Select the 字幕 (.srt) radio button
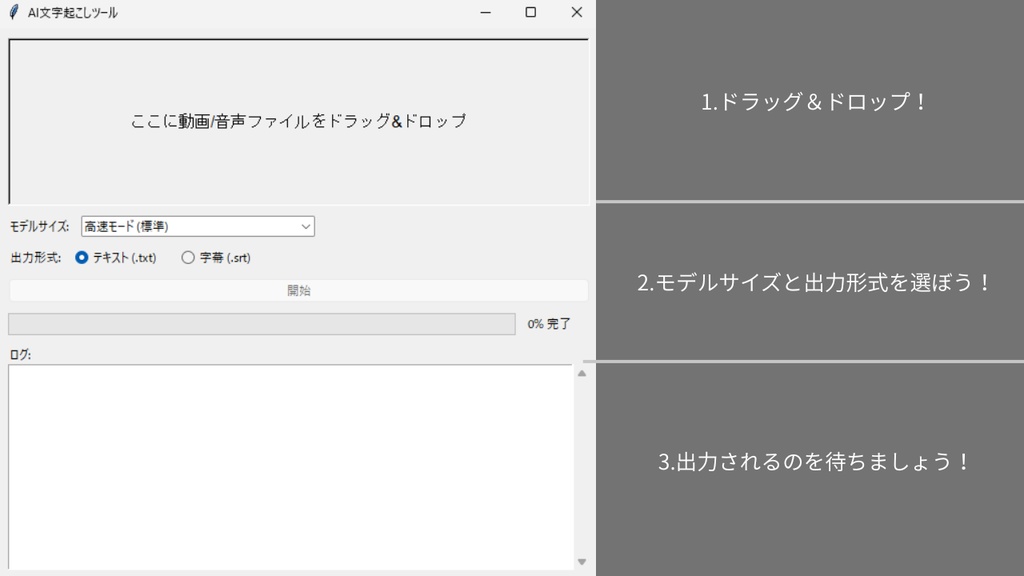The width and height of the screenshot is (1024, 576). point(186,257)
